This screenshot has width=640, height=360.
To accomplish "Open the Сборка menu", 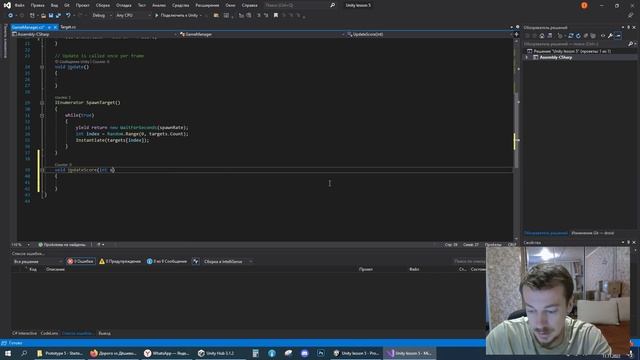I will [103, 5].
